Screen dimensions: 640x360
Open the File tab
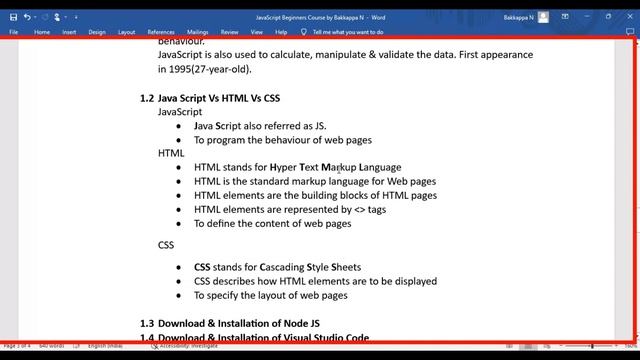pos(13,32)
